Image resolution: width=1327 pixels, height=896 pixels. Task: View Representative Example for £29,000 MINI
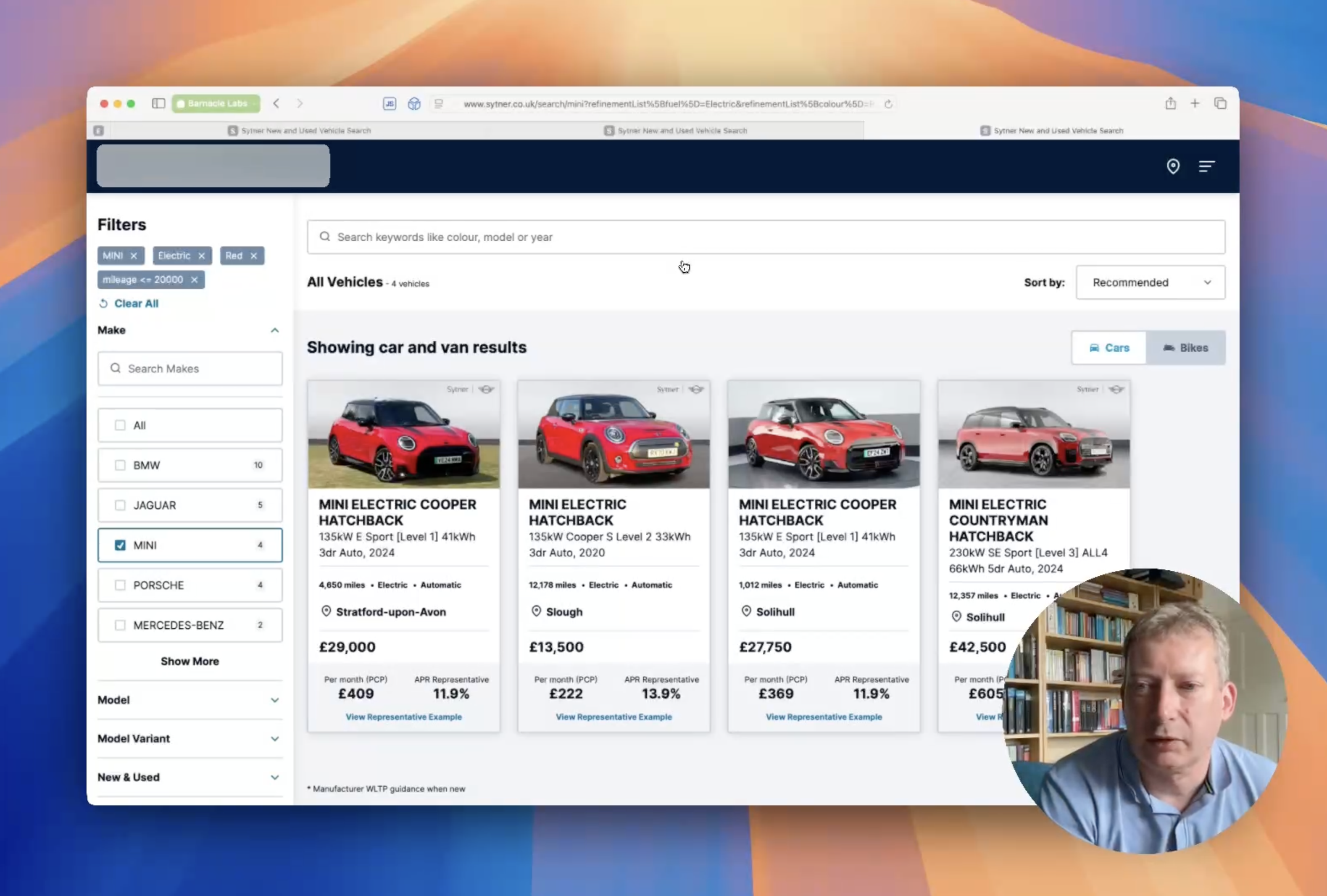tap(404, 717)
